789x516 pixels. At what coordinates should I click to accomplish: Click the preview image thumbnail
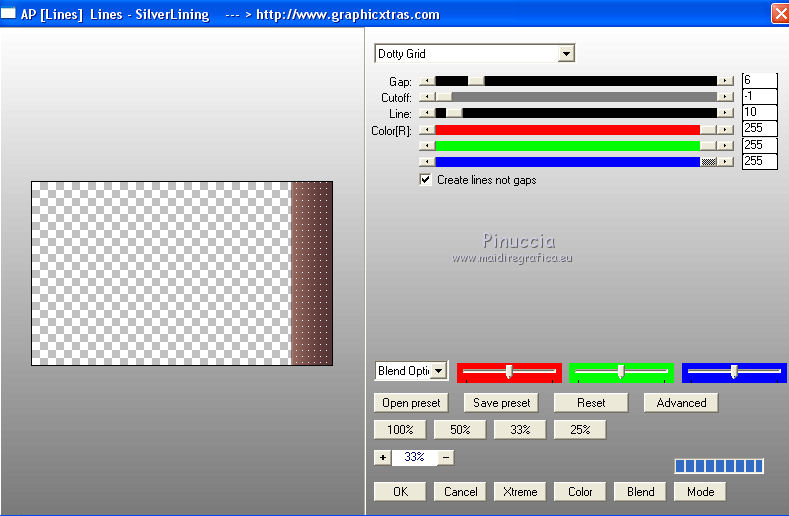pyautogui.click(x=181, y=273)
